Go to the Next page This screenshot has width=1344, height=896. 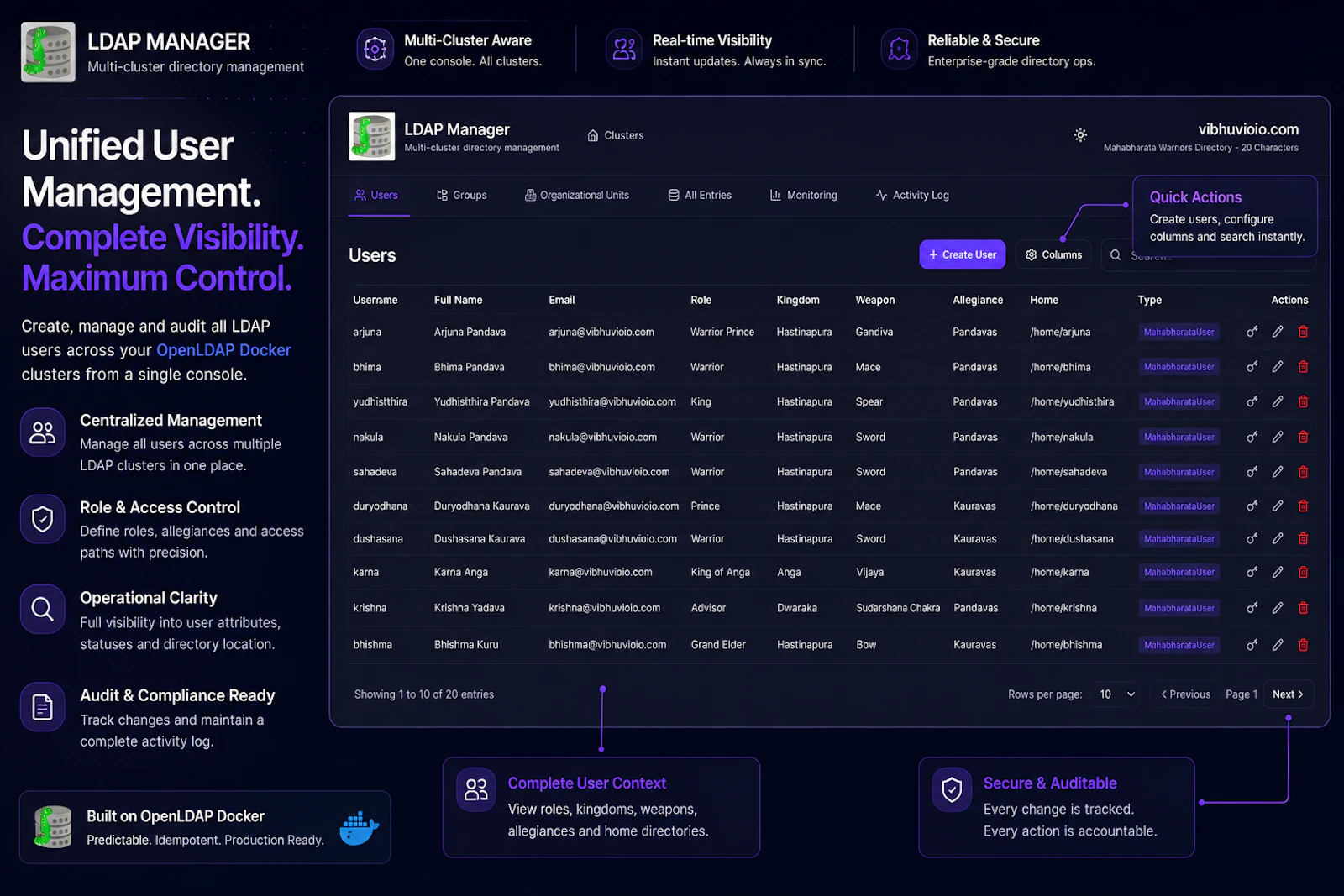1288,694
